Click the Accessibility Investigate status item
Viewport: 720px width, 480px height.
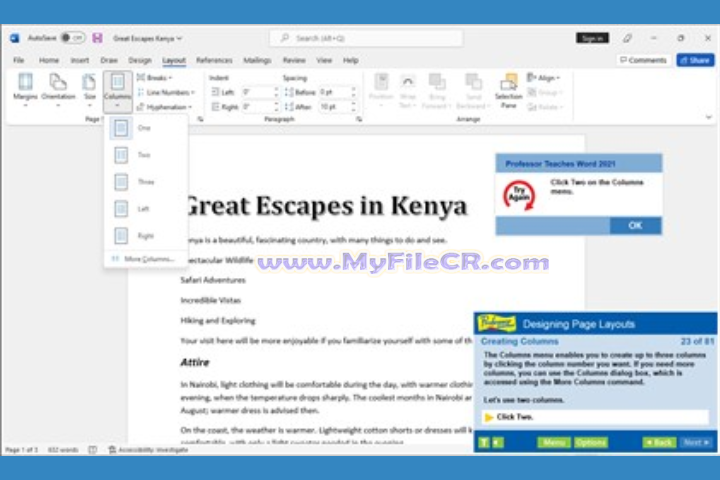click(x=149, y=450)
